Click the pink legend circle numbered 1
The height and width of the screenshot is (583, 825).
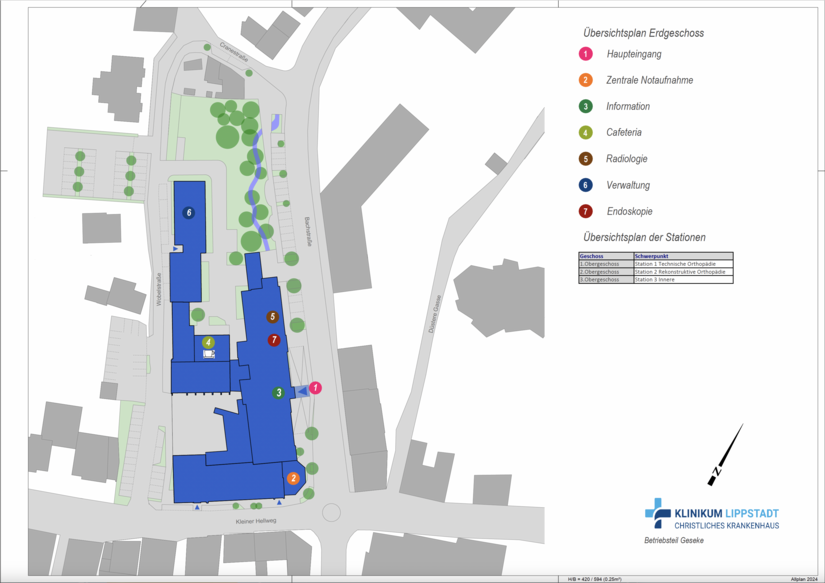coord(585,54)
